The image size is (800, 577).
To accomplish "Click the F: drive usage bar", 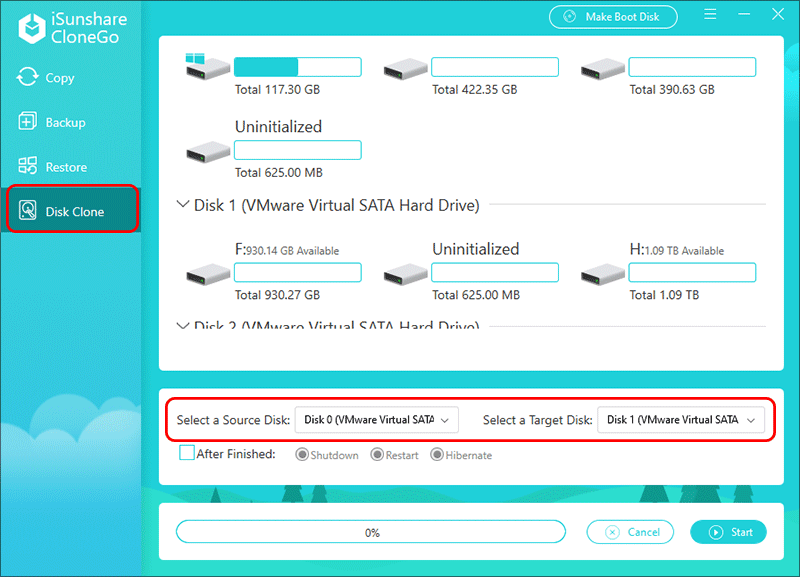I will click(297, 272).
